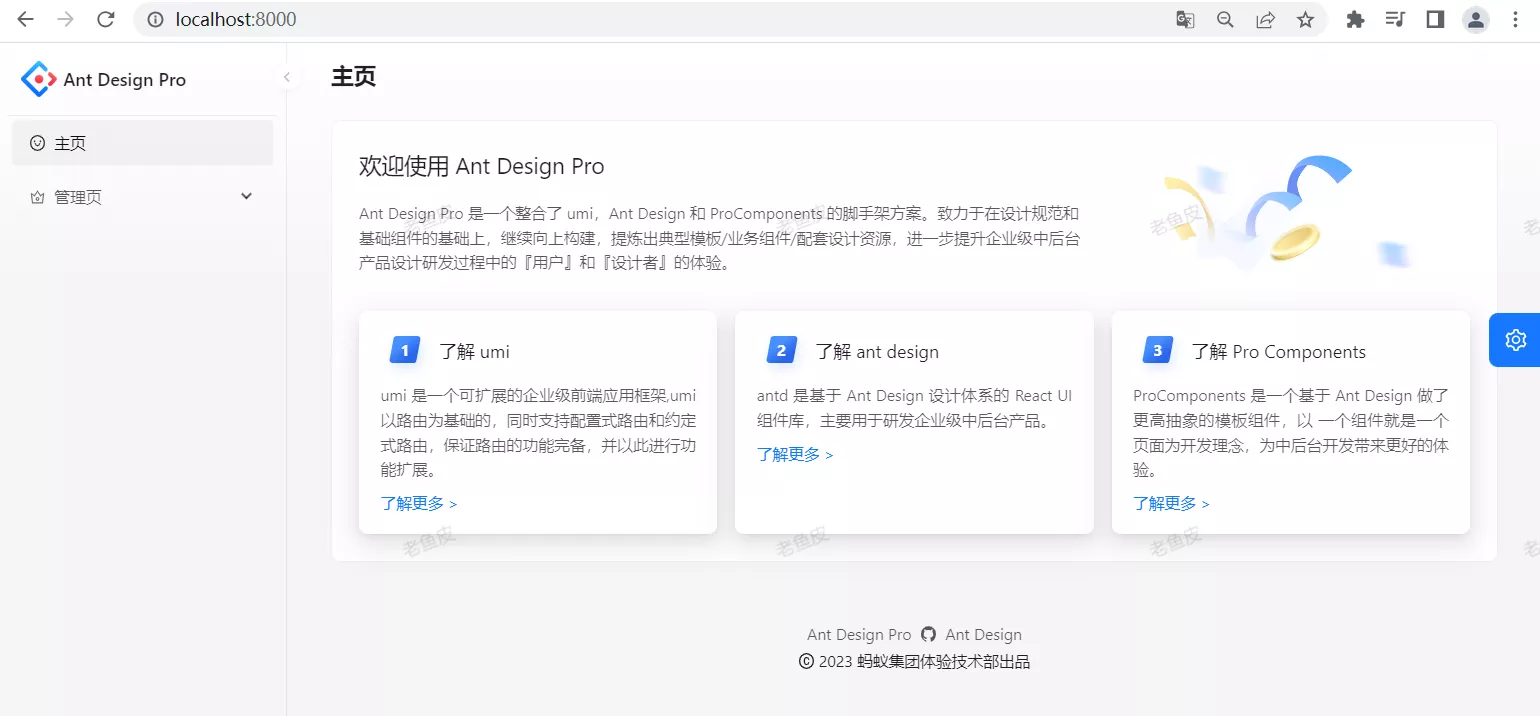Share this page icon
This screenshot has height=716, width=1540.
click(1265, 19)
